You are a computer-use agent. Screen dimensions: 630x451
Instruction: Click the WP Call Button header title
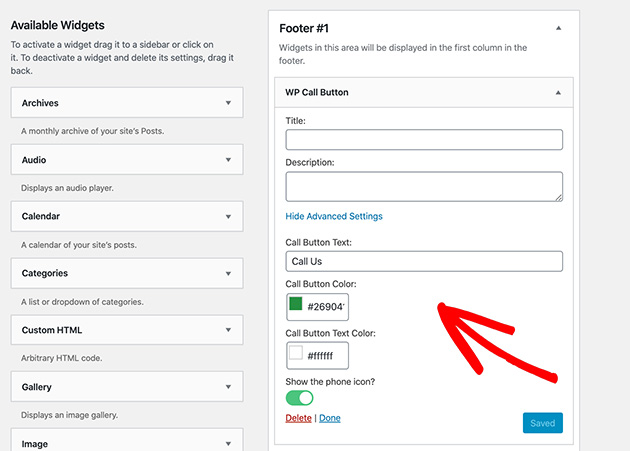pyautogui.click(x=317, y=92)
